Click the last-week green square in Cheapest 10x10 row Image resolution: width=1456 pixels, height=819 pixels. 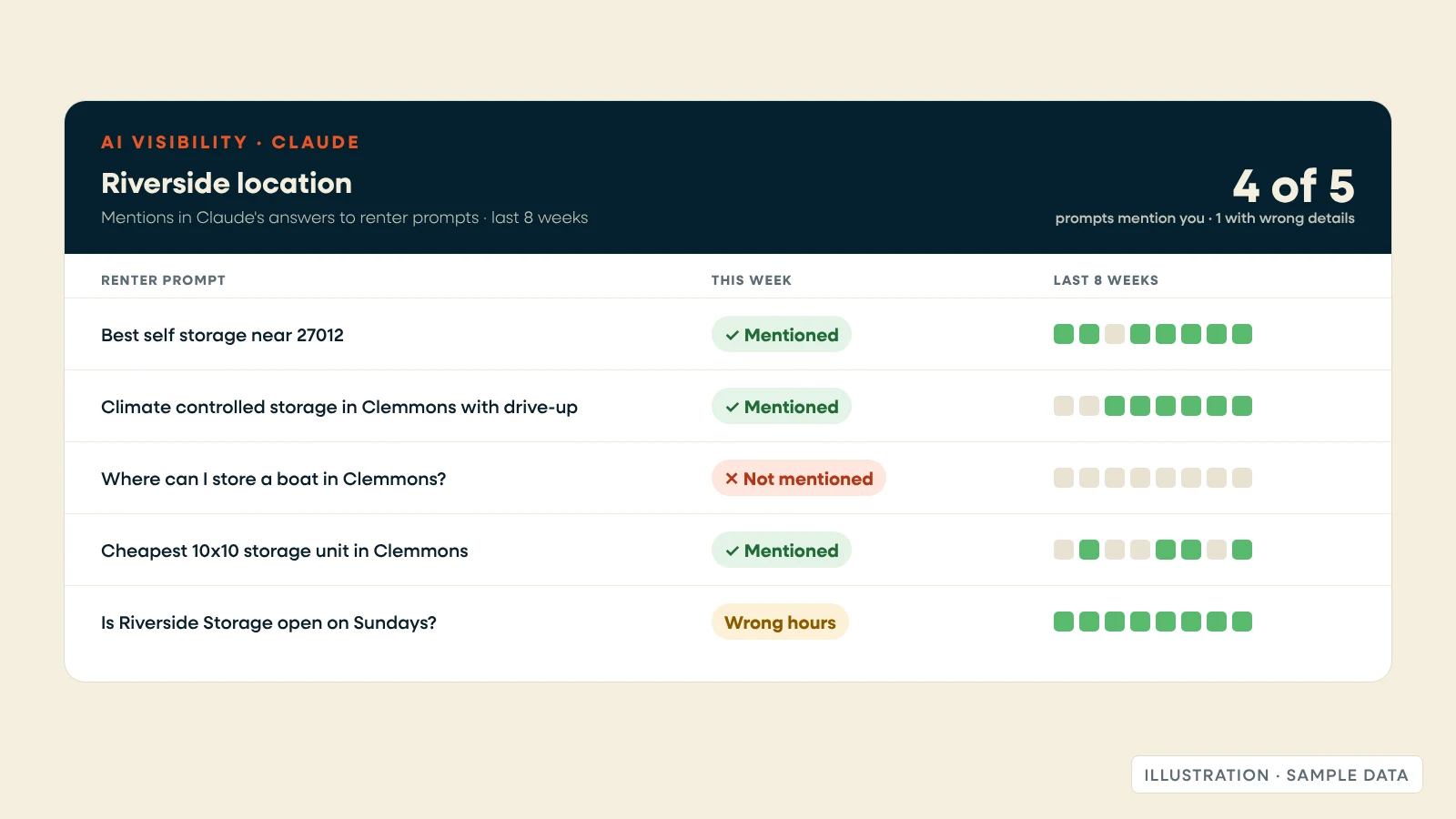click(x=1242, y=550)
